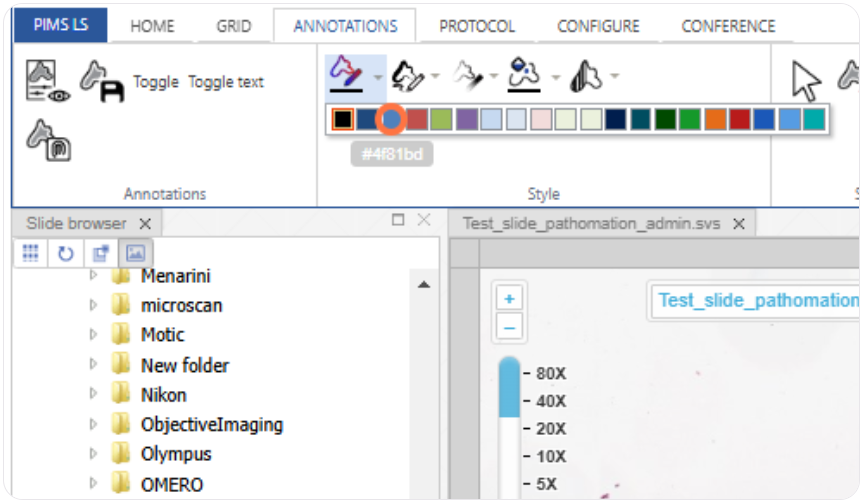863x503 pixels.
Task: Click the stroke color pen icon
Action: 345,73
